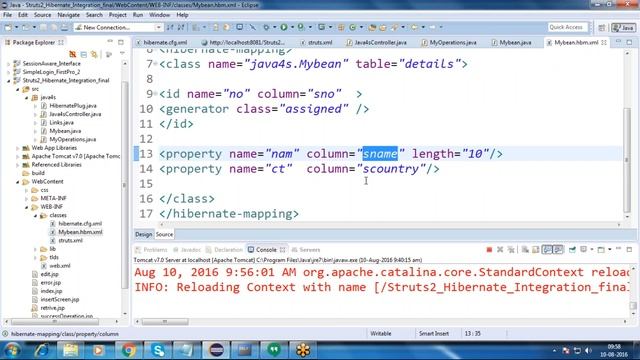Open the Package Explorer view menu triangle

pyautogui.click(x=122, y=54)
